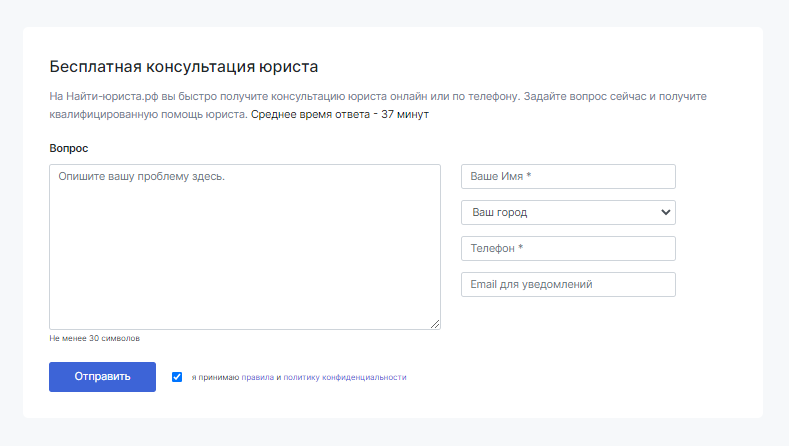The width and height of the screenshot is (789, 446).
Task: Click the 'я принимаю' checkbox label text
Action: [x=215, y=377]
